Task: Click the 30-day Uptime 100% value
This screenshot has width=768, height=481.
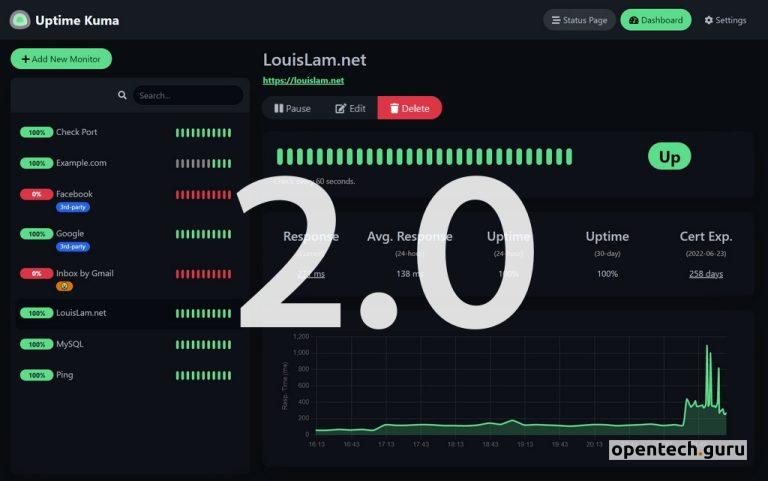Action: point(607,274)
